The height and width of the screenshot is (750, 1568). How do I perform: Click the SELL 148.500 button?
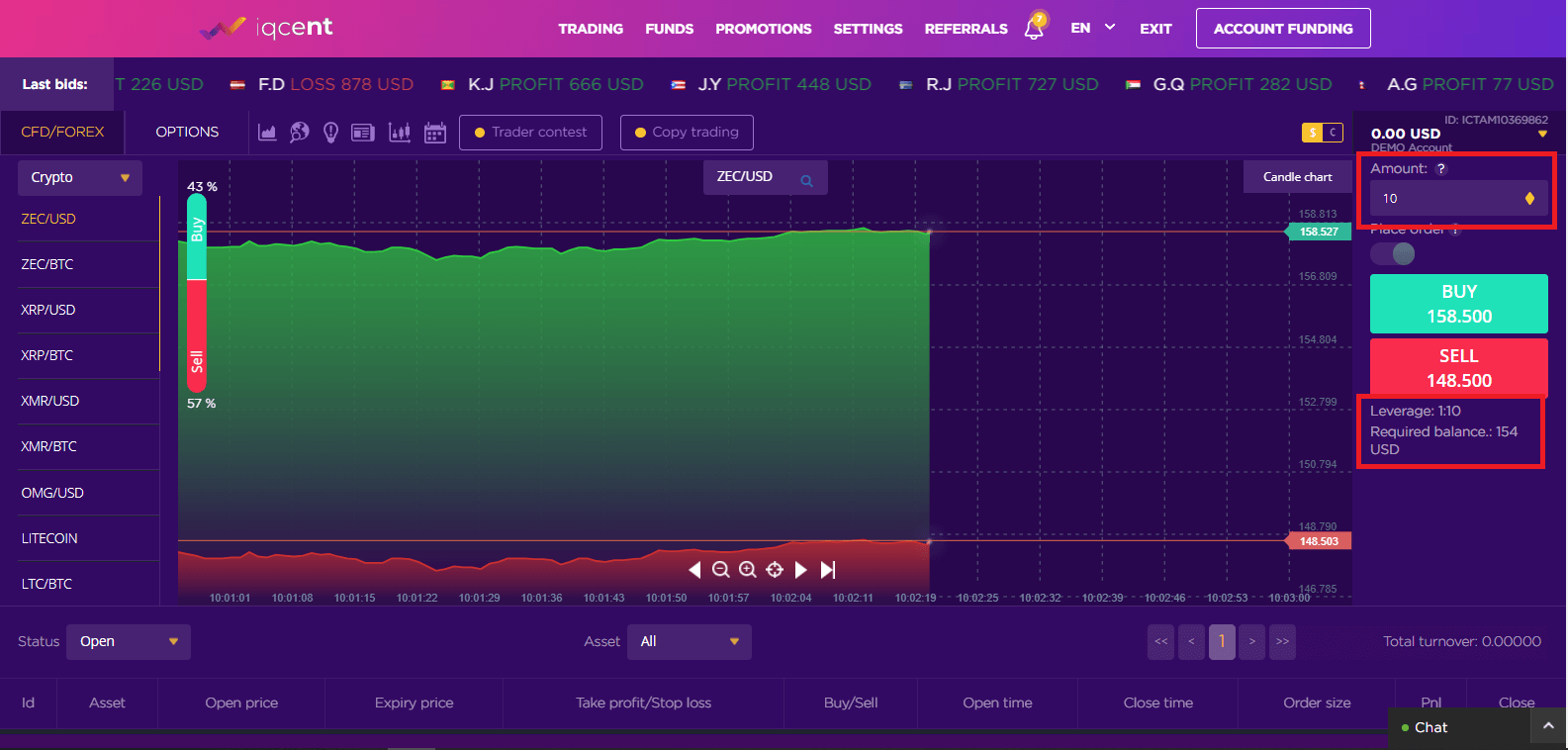[1459, 367]
